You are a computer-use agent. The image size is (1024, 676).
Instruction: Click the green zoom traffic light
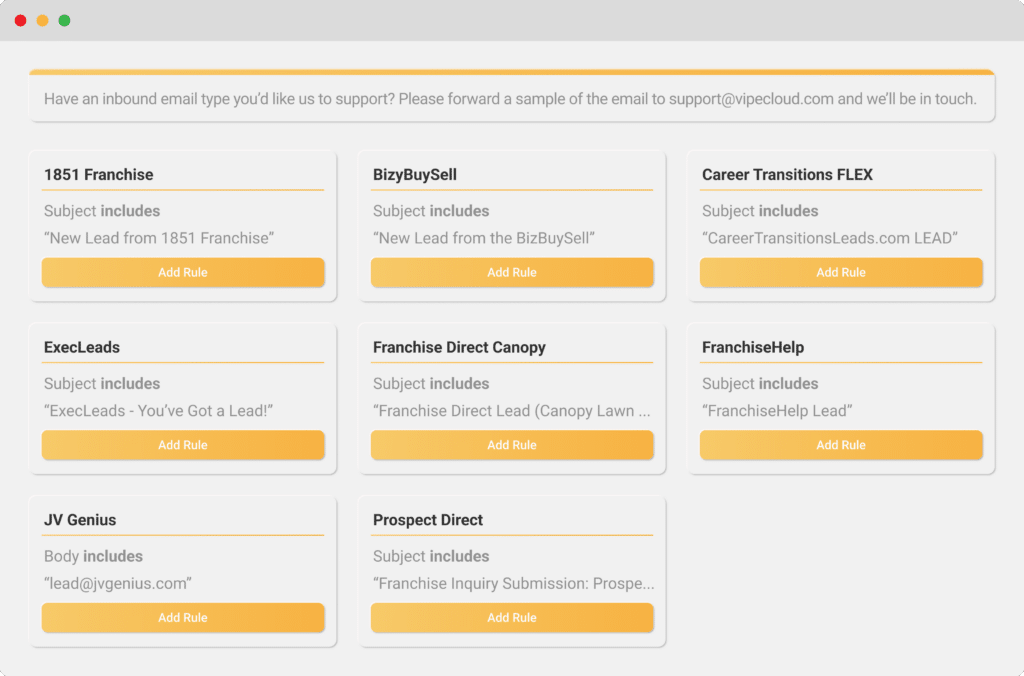[64, 19]
